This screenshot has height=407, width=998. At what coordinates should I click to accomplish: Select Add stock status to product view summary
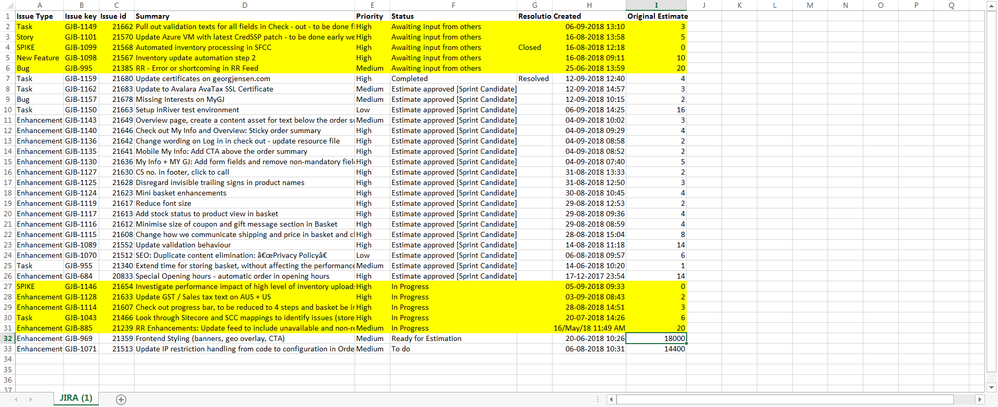(244, 213)
